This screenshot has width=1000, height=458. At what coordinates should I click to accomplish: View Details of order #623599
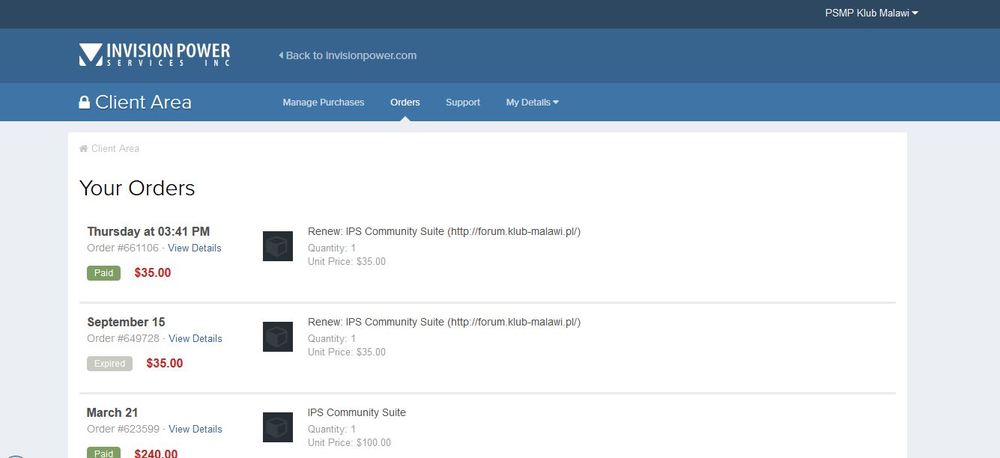point(195,429)
